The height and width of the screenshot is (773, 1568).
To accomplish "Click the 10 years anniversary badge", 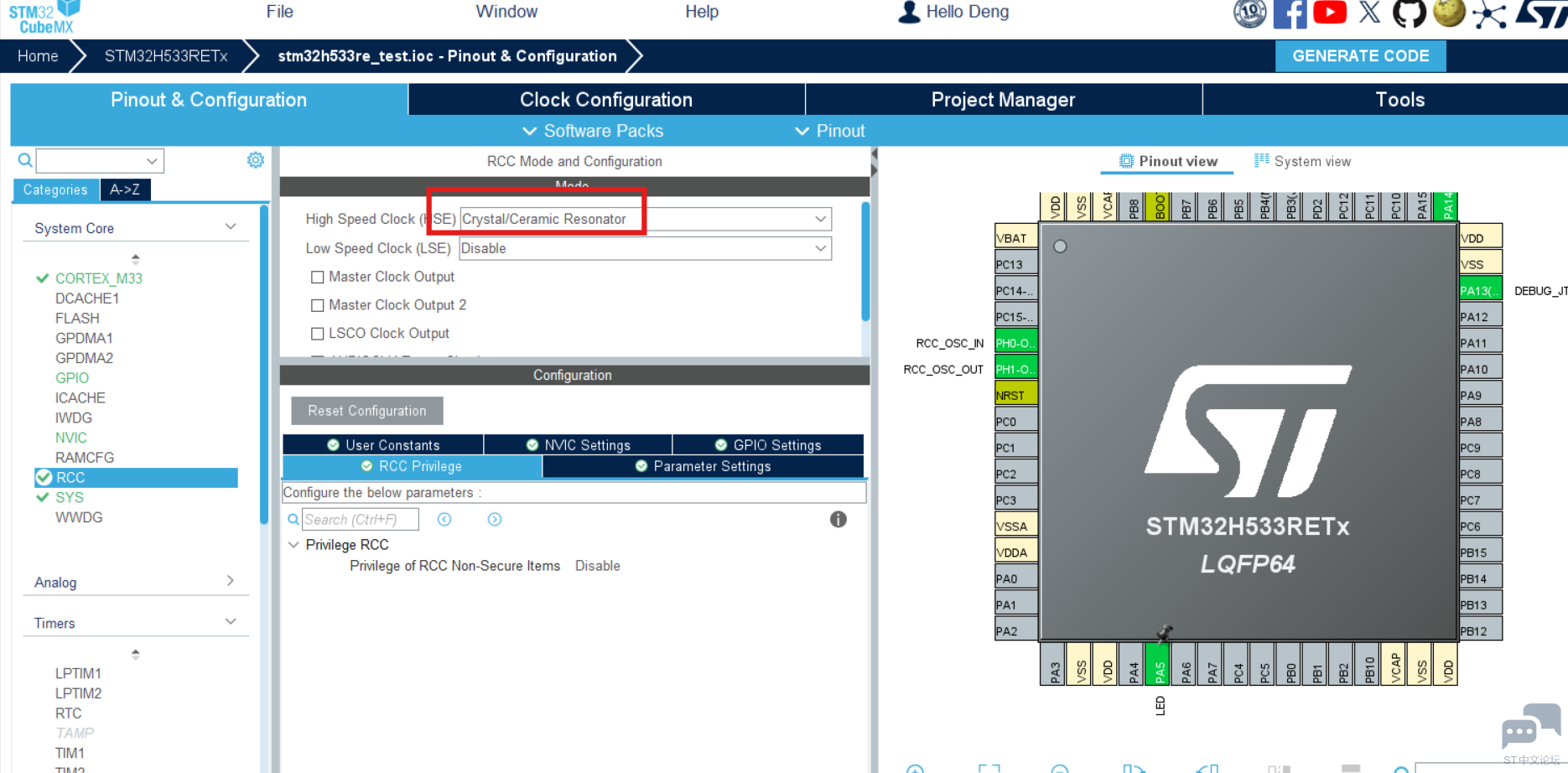I will pyautogui.click(x=1249, y=13).
